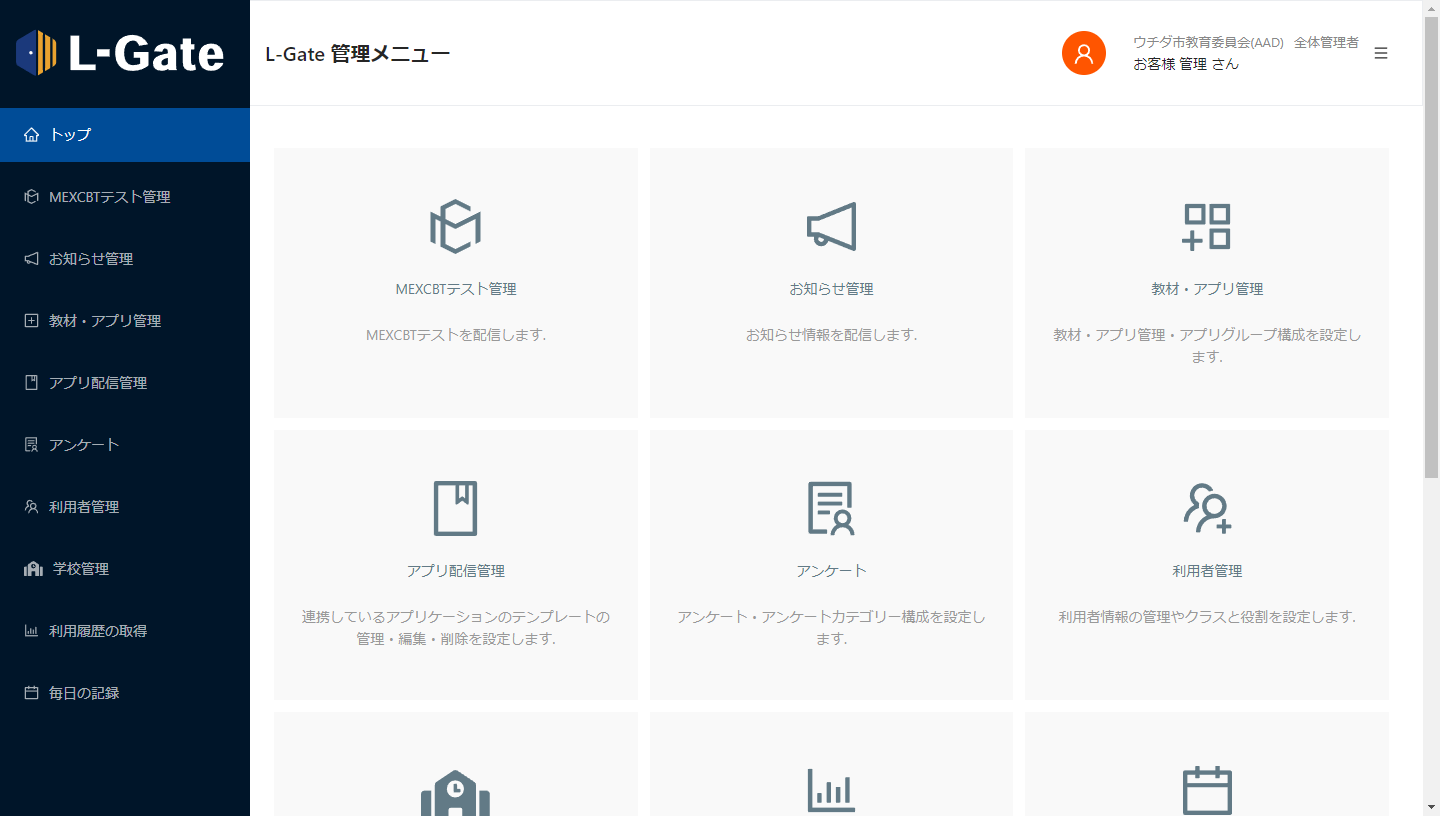Click the "L-Gate 管理メニュー" page title
Screen dimensions: 1440x816
[358, 54]
